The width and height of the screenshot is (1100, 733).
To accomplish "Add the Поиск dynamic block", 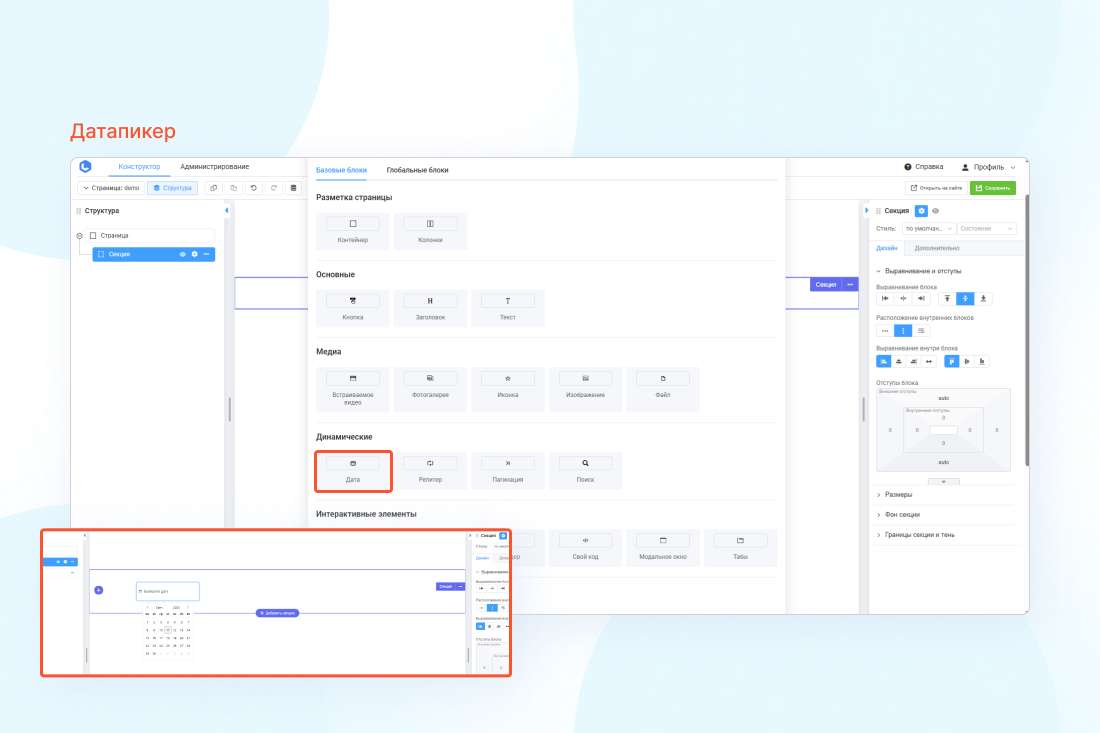I will [585, 471].
